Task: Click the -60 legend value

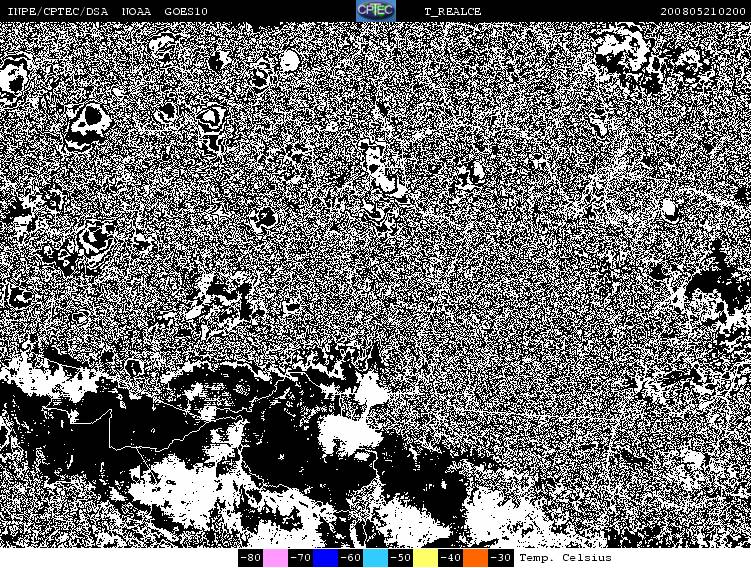Action: pos(350,558)
